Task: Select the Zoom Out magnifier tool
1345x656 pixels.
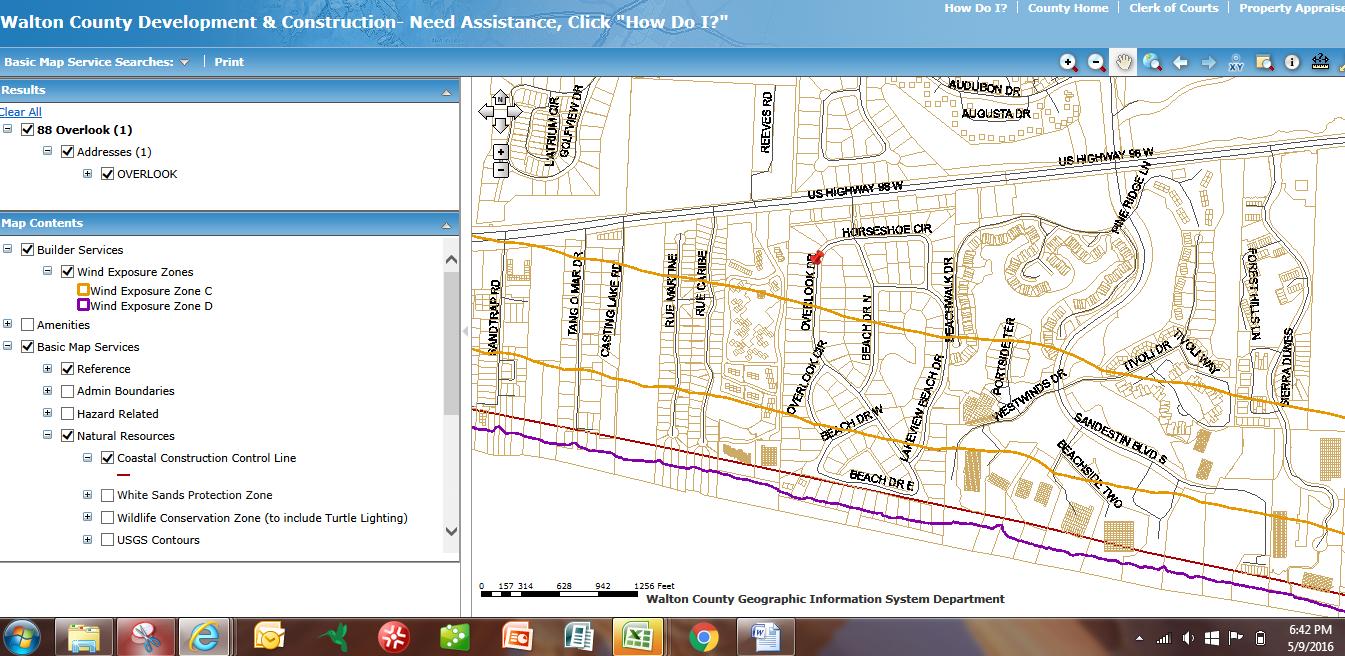Action: (x=1096, y=62)
